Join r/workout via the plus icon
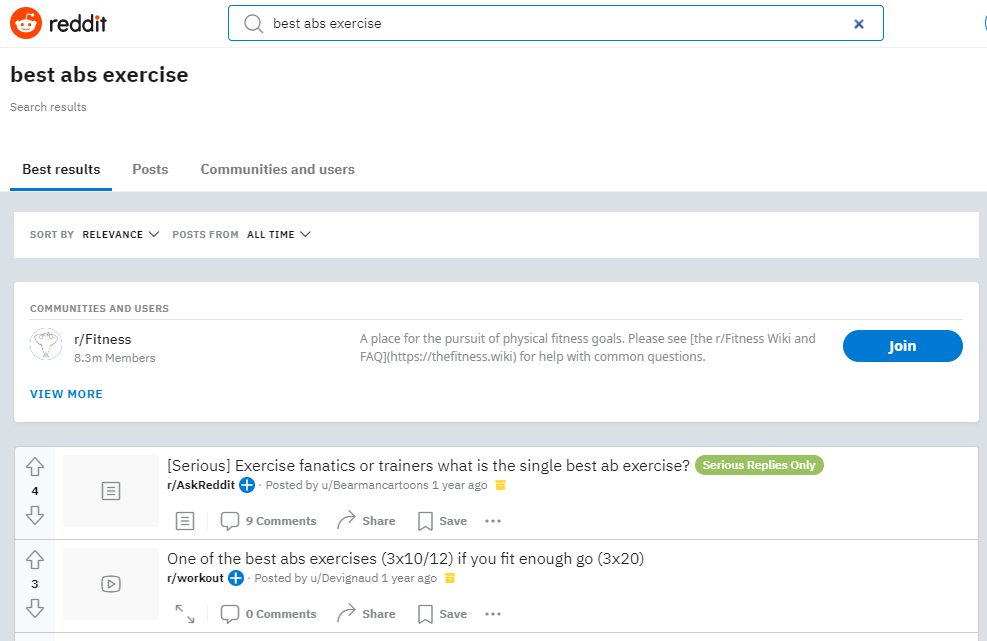Image resolution: width=987 pixels, height=641 pixels. pyautogui.click(x=235, y=578)
